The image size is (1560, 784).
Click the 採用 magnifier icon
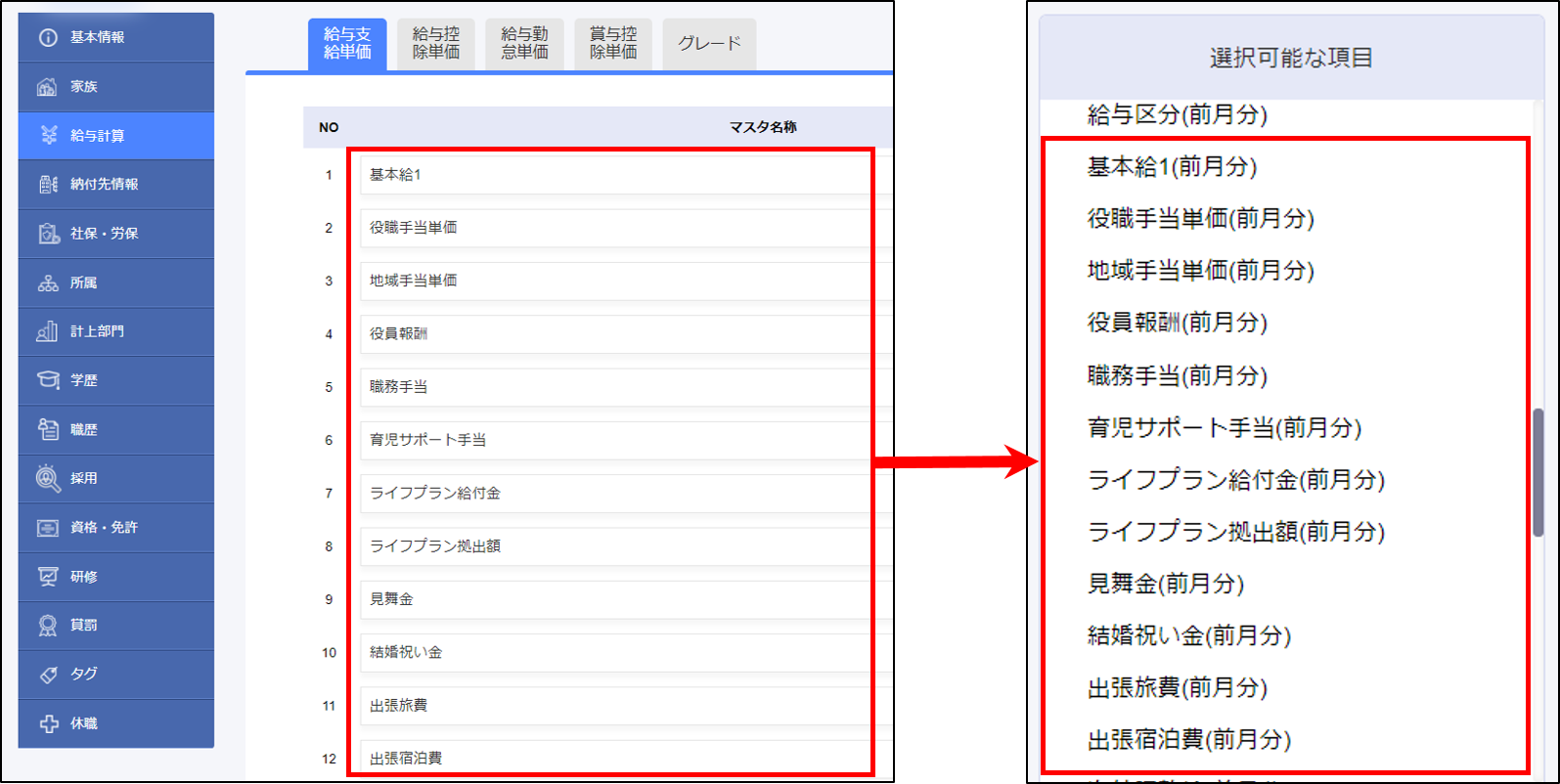click(x=47, y=478)
